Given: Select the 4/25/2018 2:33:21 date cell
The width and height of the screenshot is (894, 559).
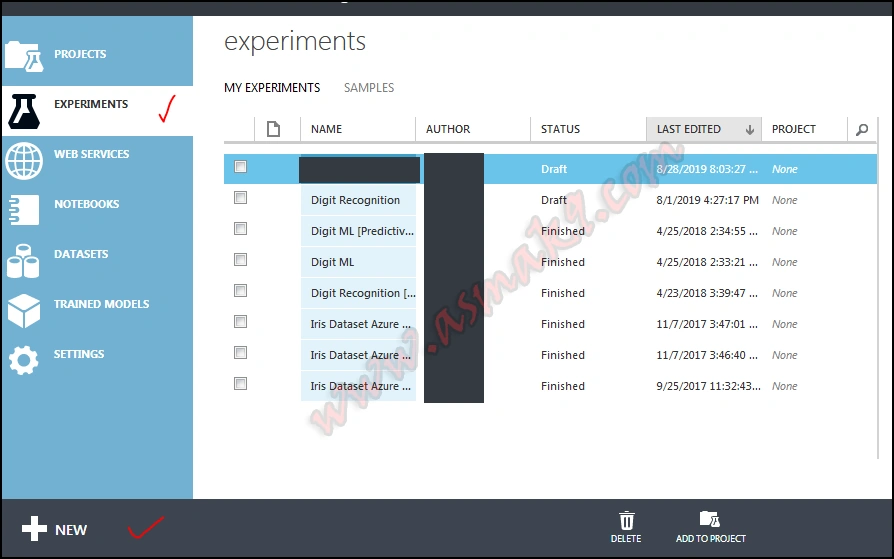Looking at the screenshot, I should [707, 262].
